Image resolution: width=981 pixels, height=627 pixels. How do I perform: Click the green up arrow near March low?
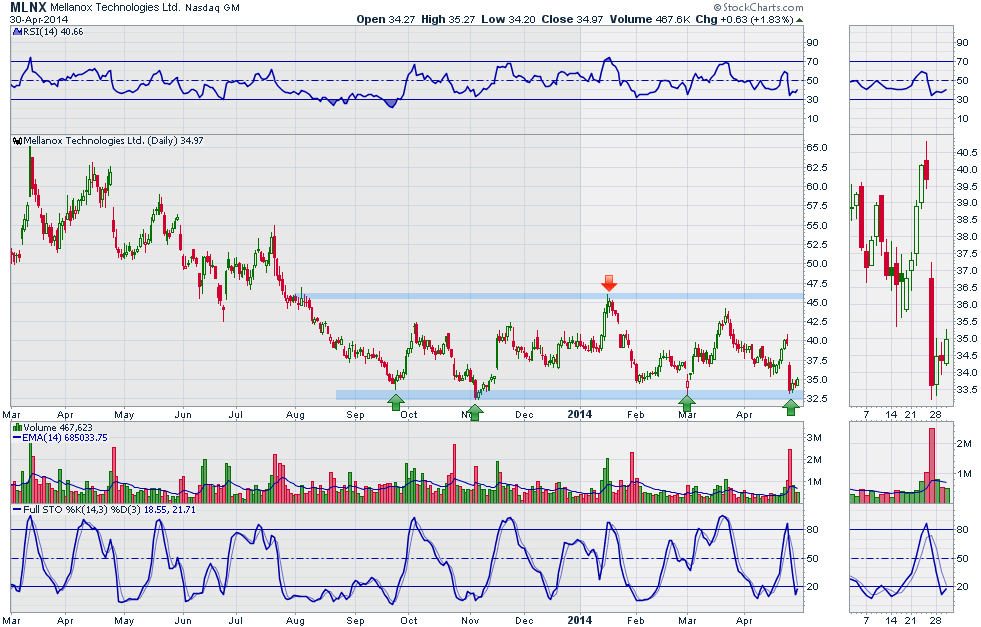coord(687,402)
